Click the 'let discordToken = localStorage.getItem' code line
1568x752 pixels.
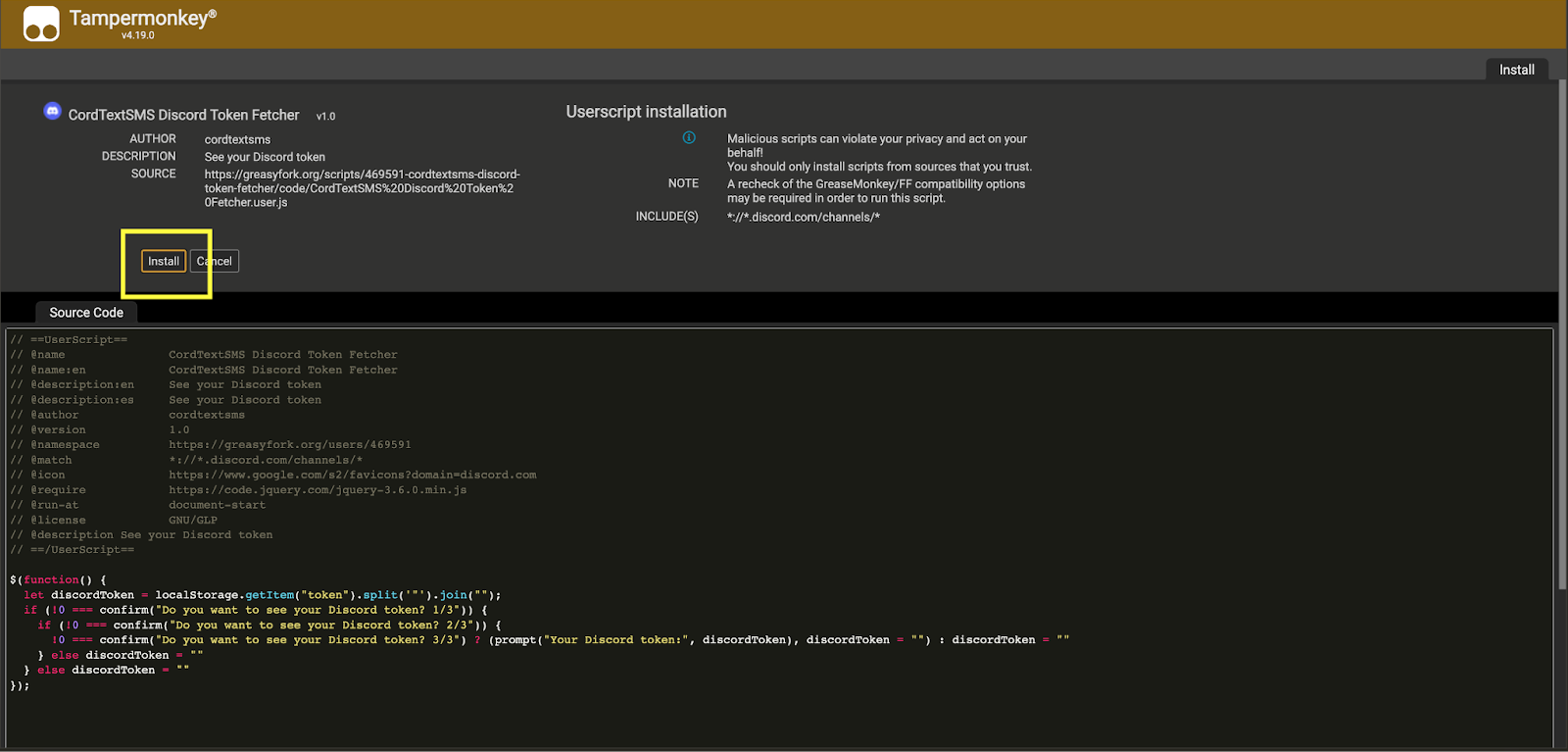pyautogui.click(x=262, y=595)
